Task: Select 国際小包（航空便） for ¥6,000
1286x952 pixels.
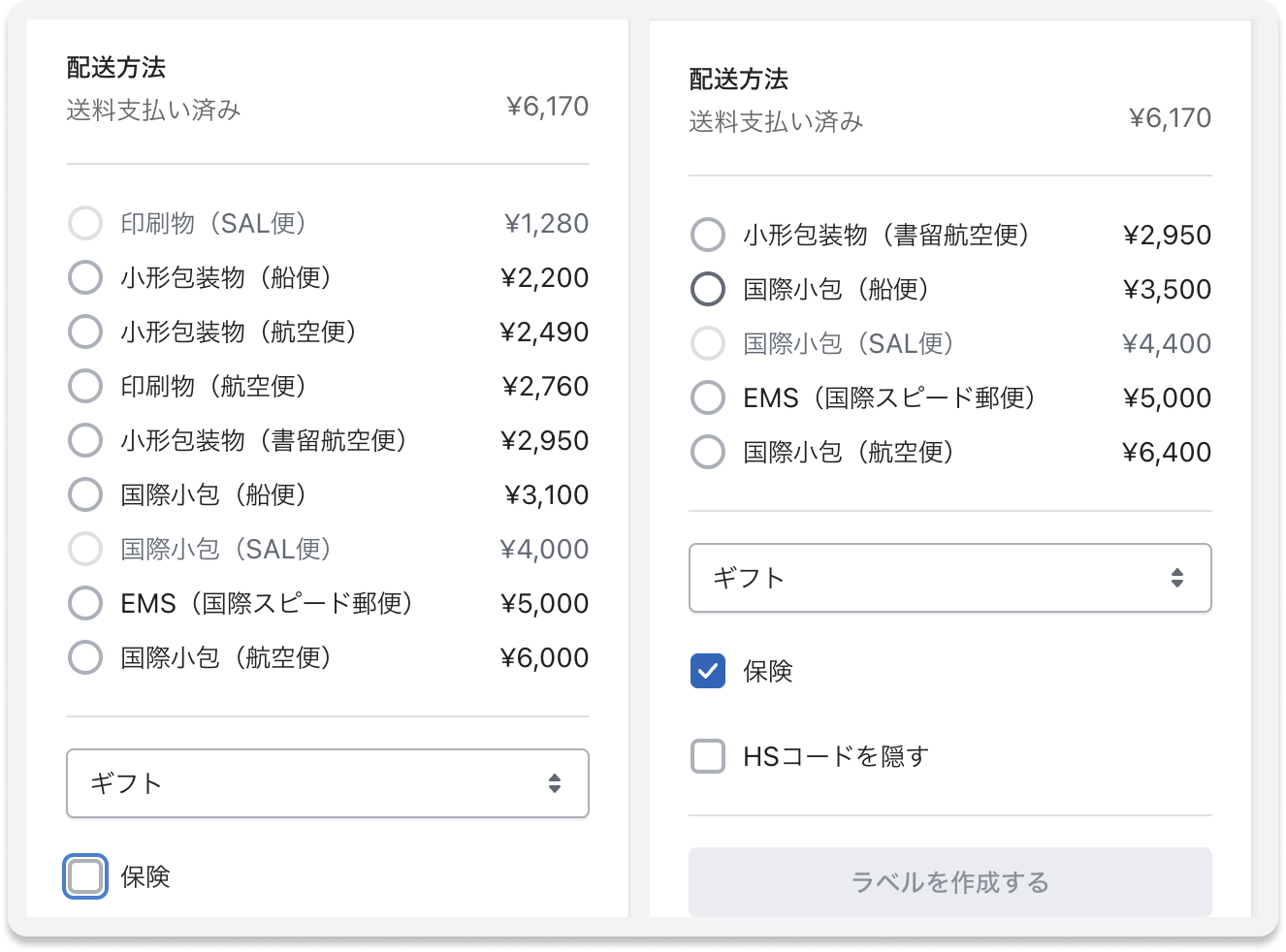Action: 85,657
